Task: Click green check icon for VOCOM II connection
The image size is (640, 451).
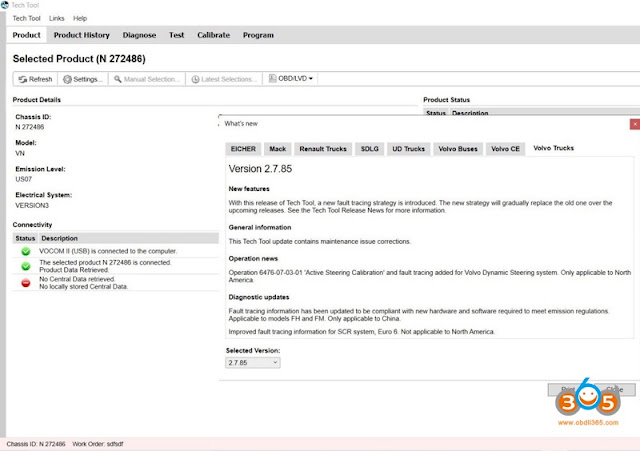Action: coord(26,251)
